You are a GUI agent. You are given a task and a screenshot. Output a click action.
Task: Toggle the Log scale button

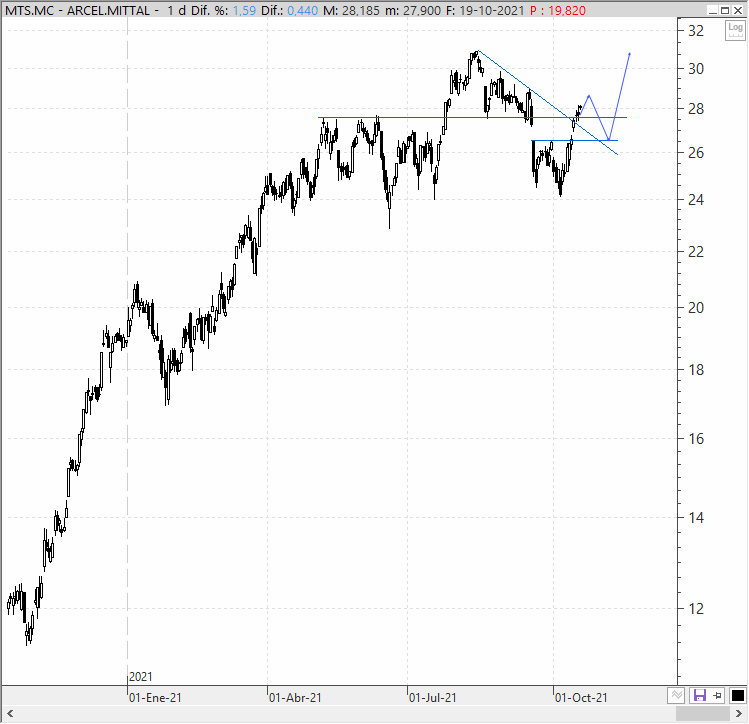[735, 31]
